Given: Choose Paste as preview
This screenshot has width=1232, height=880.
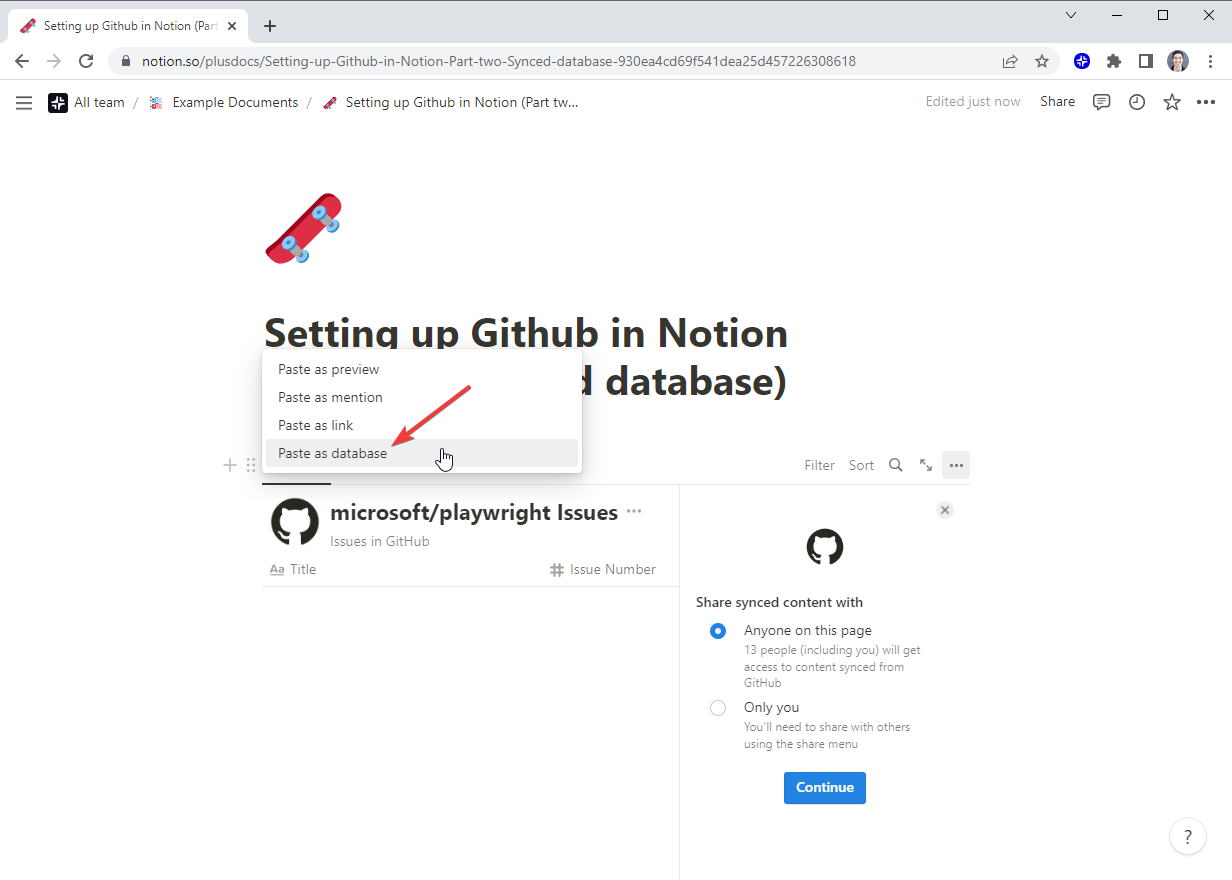Looking at the screenshot, I should 422,369.
